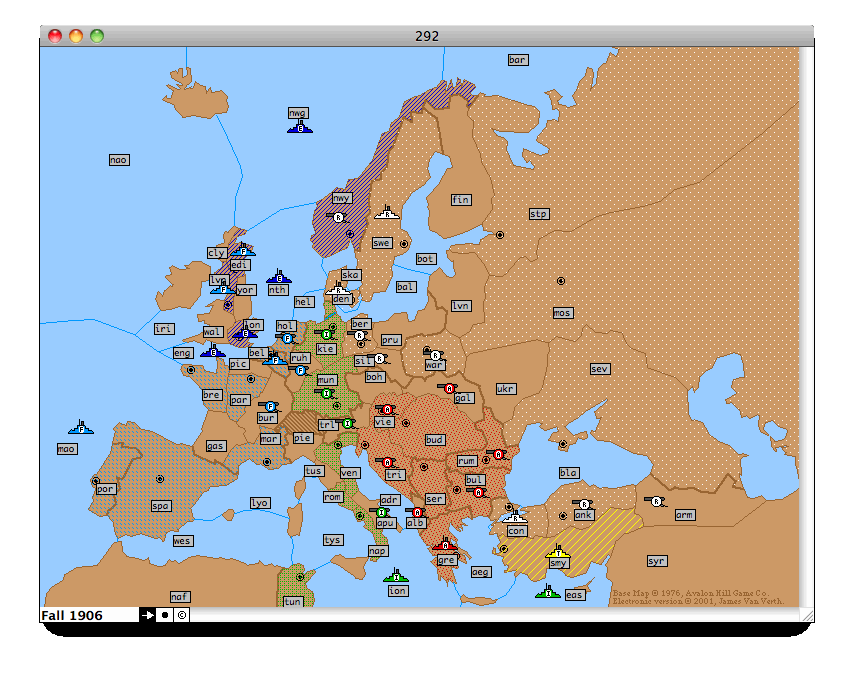
Task: Select the Russian army in Norway
Action: pos(338,217)
